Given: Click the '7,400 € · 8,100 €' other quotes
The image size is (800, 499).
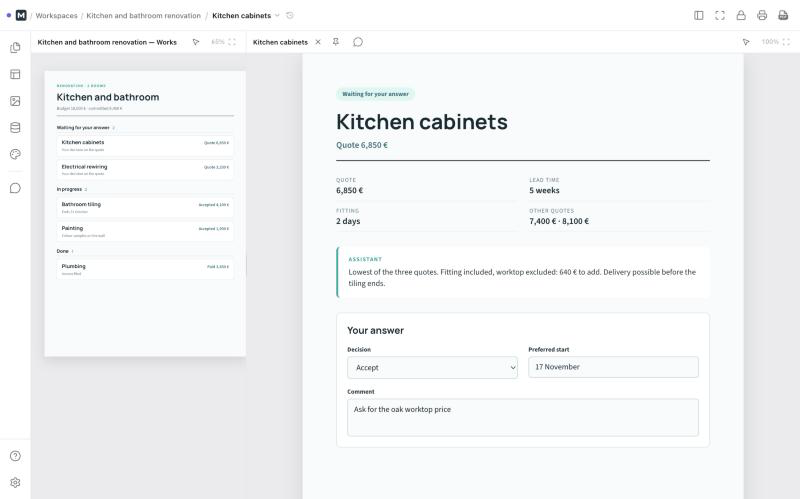Looking at the screenshot, I should pos(559,221).
